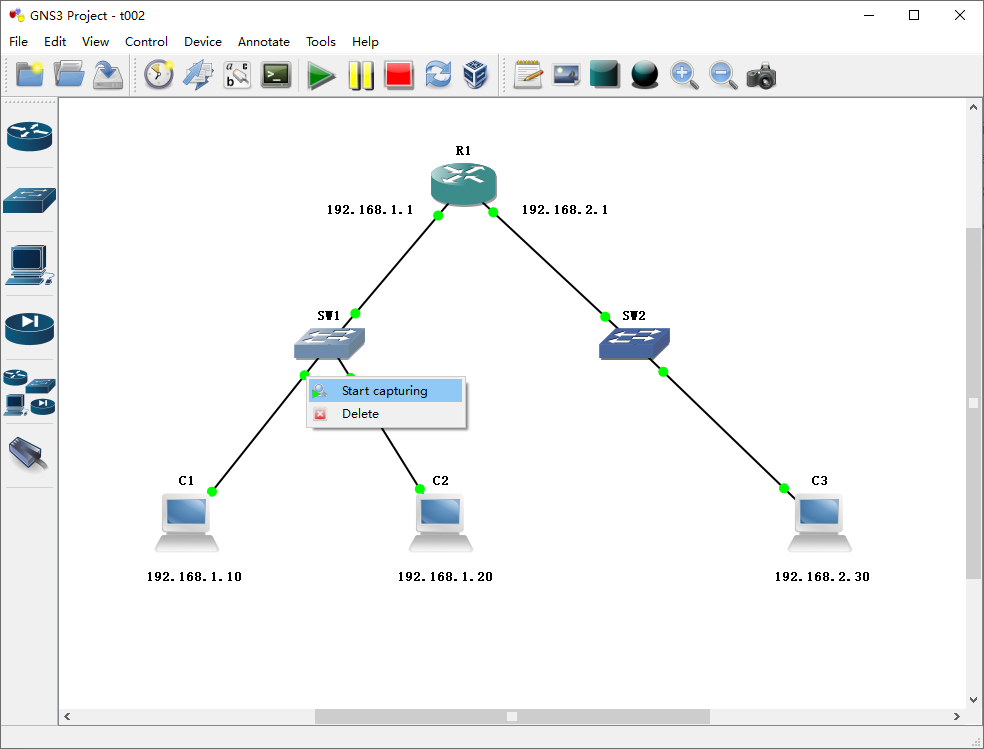Open the Device menu
This screenshot has width=984, height=749.
(203, 41)
